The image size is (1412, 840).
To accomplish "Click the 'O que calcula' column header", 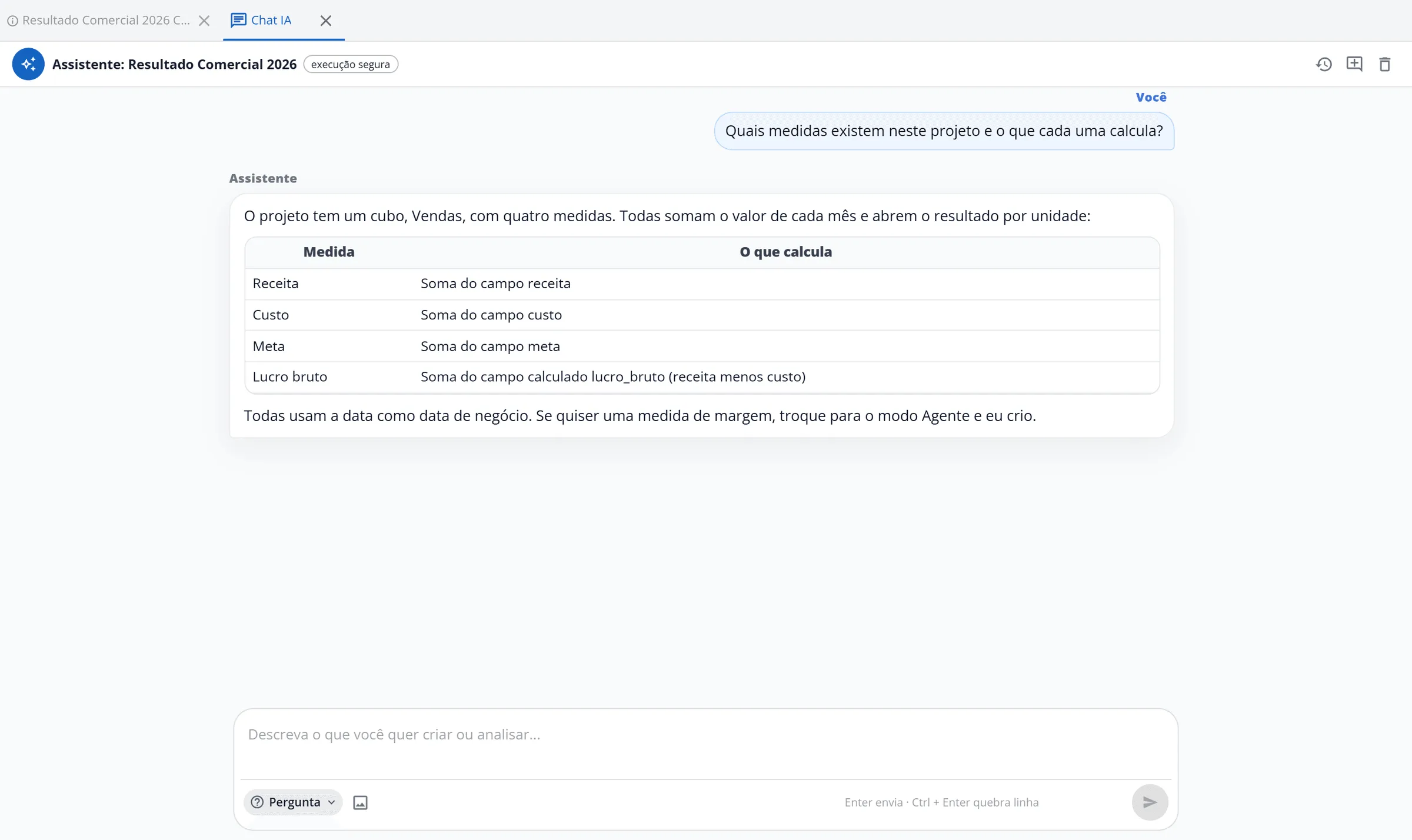I will (x=786, y=252).
